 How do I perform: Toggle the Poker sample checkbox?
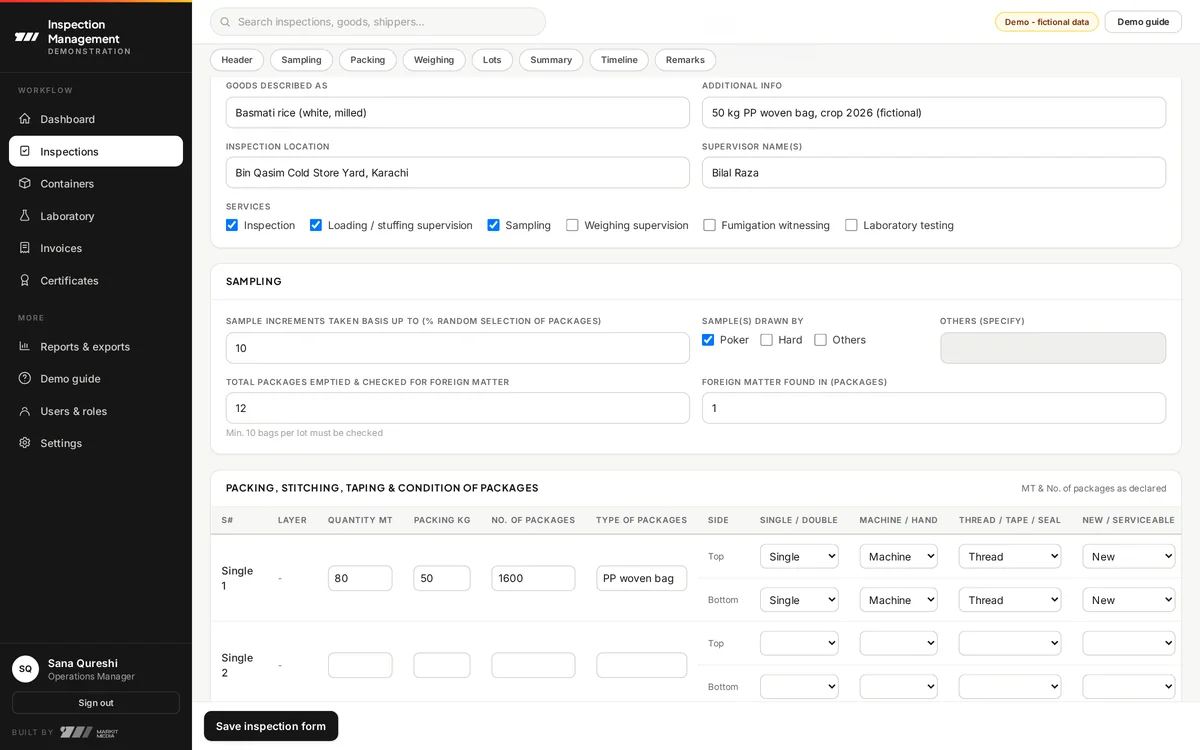point(708,340)
